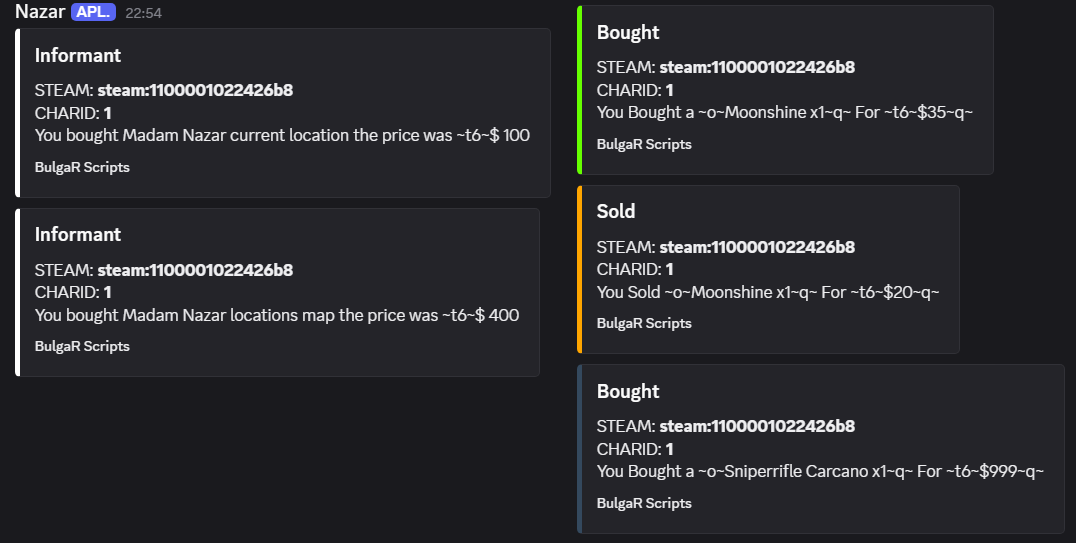
Task: Click the Madam Nazar locations map message text
Action: point(277,315)
